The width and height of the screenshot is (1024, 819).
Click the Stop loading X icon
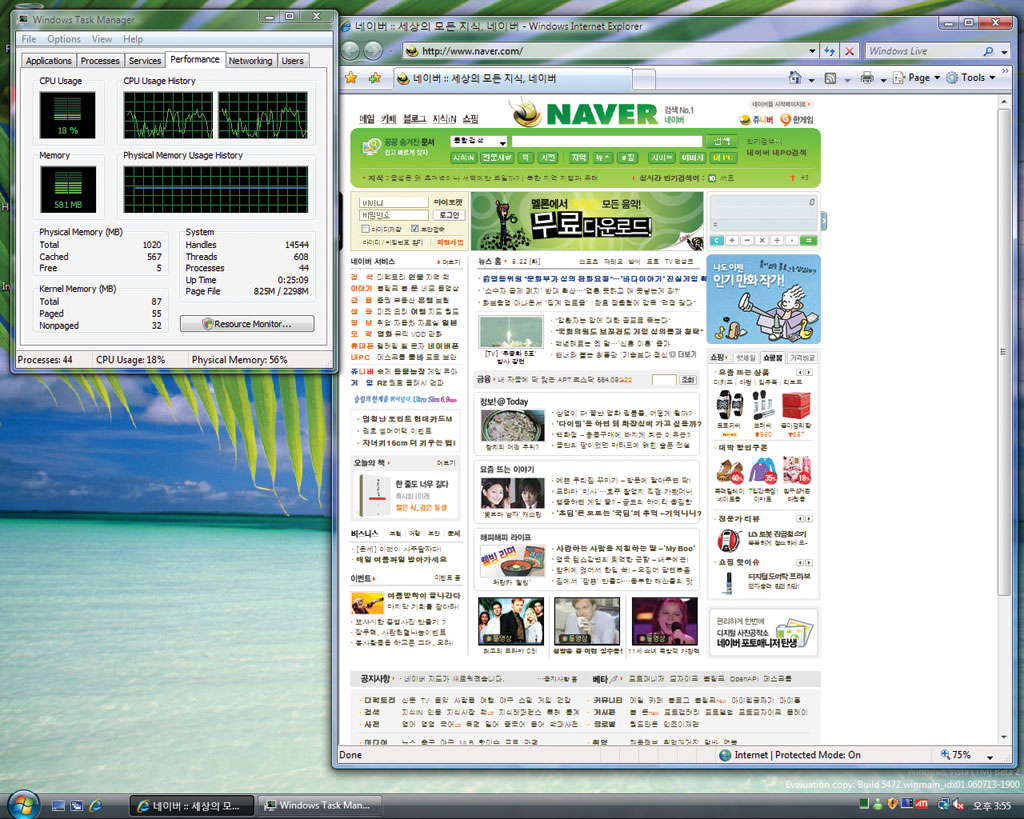click(x=850, y=51)
